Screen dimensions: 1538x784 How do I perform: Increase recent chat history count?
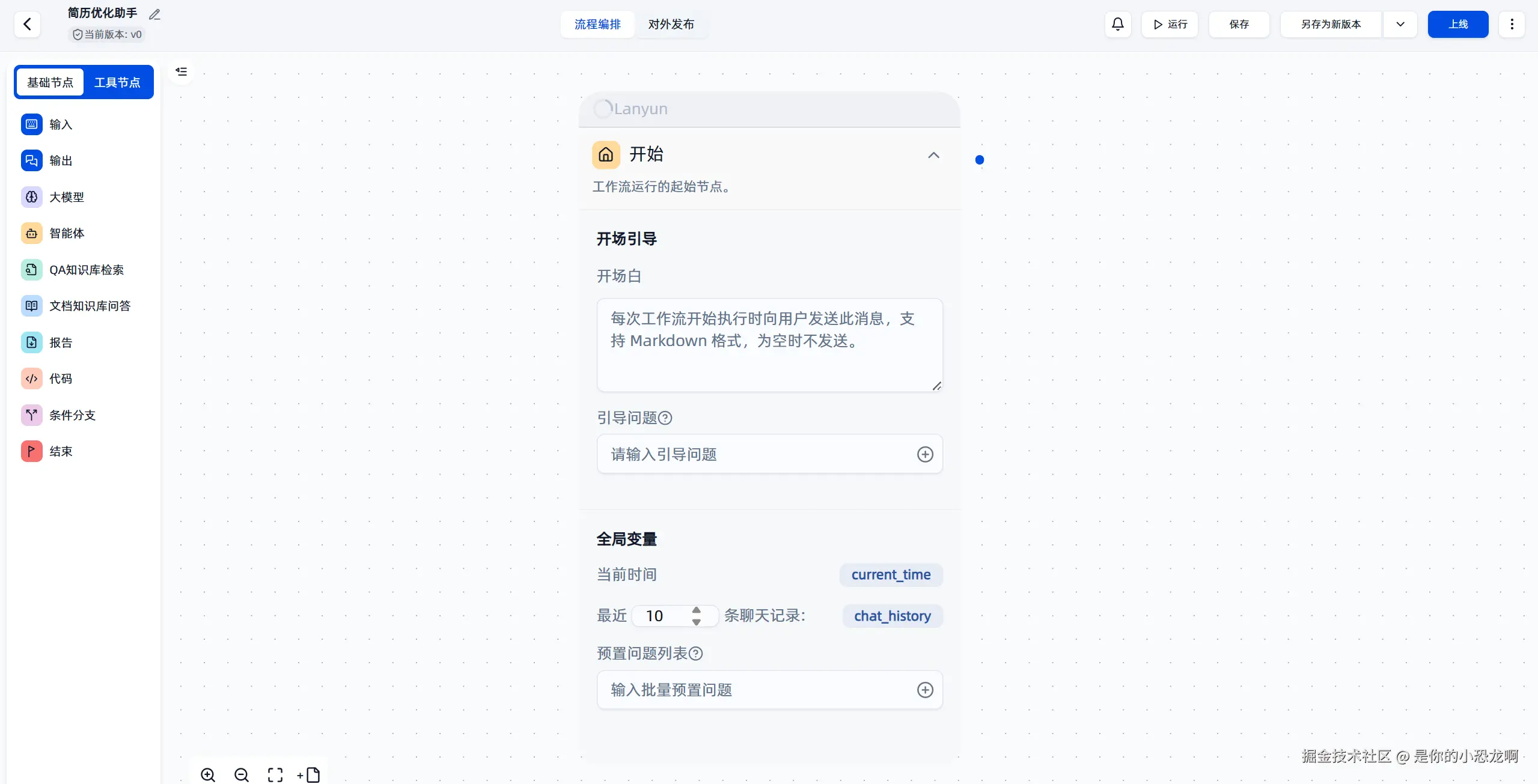[x=696, y=610]
